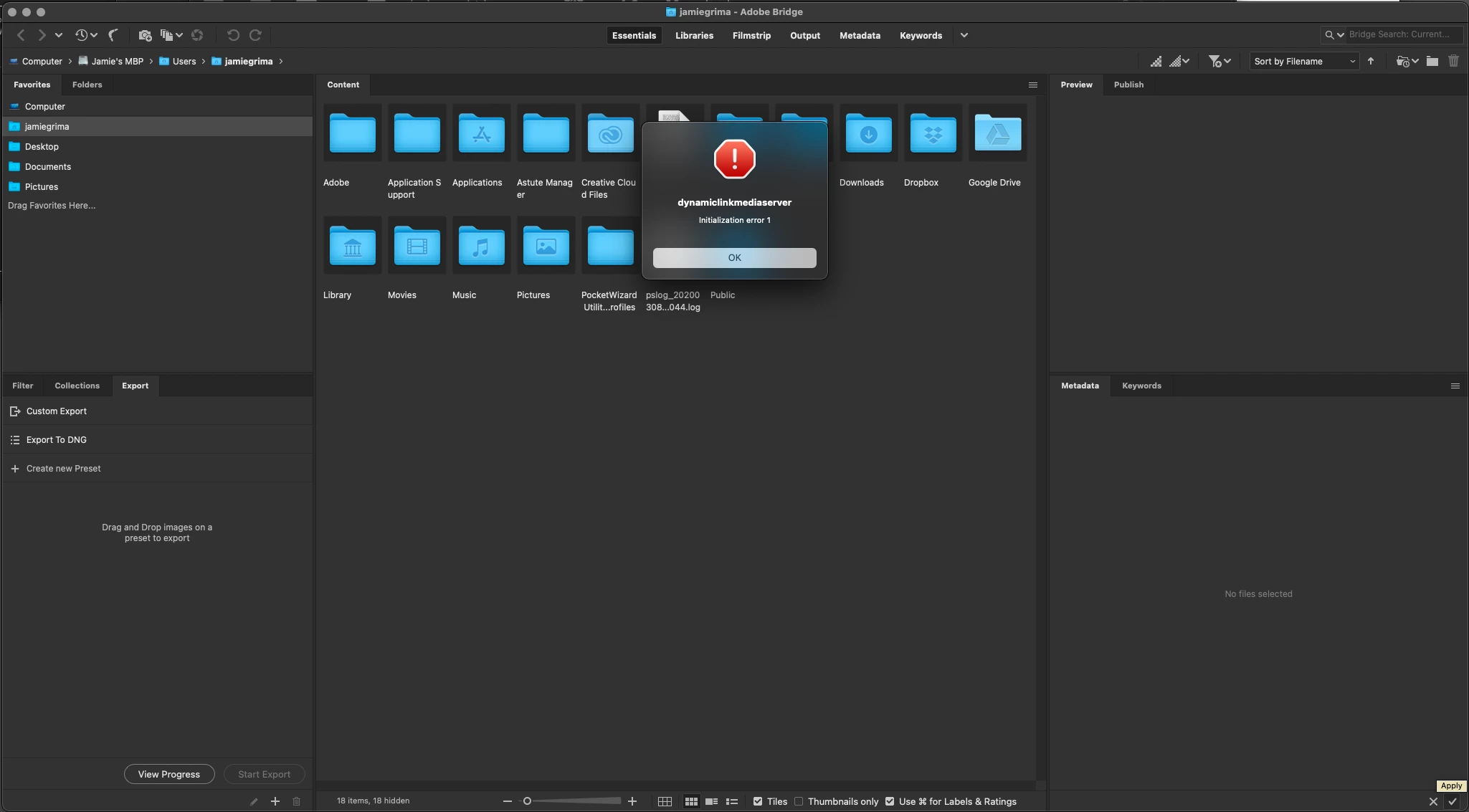1469x812 pixels.
Task: Switch to the Filmstrip workspace
Action: (751, 35)
